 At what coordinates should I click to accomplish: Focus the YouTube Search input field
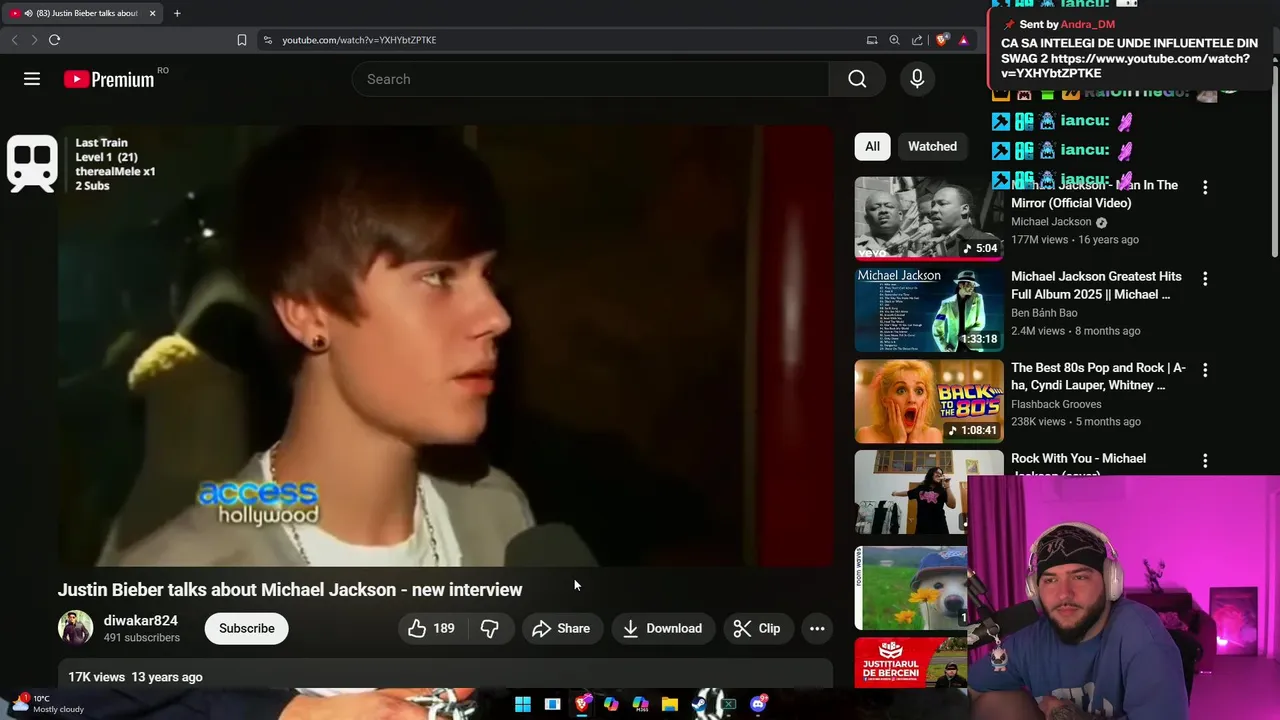click(x=590, y=79)
